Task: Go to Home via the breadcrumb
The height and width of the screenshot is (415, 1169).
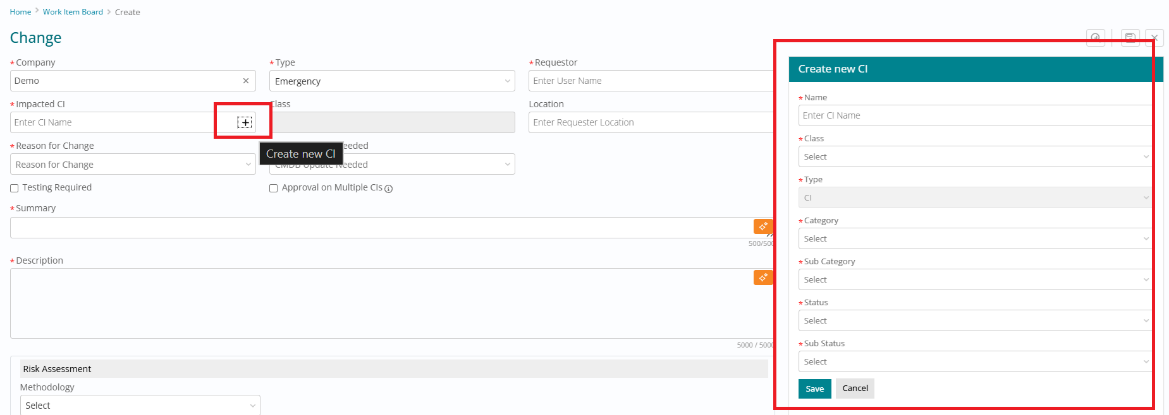Action: pos(20,12)
